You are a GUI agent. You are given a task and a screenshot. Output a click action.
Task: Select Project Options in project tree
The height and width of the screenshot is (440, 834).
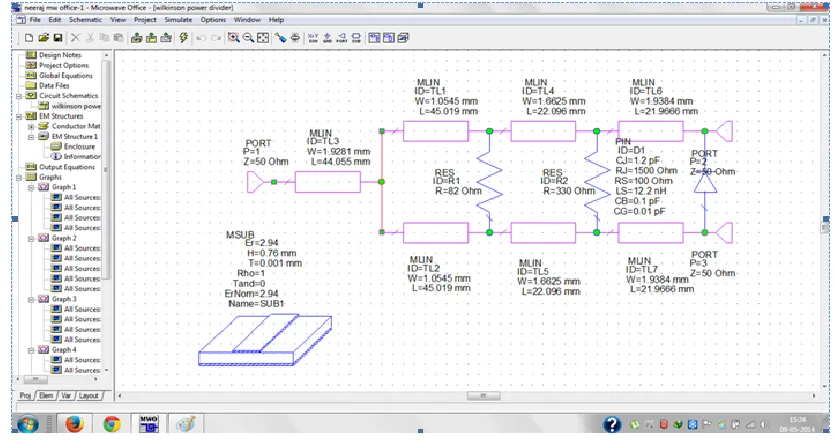click(x=63, y=65)
